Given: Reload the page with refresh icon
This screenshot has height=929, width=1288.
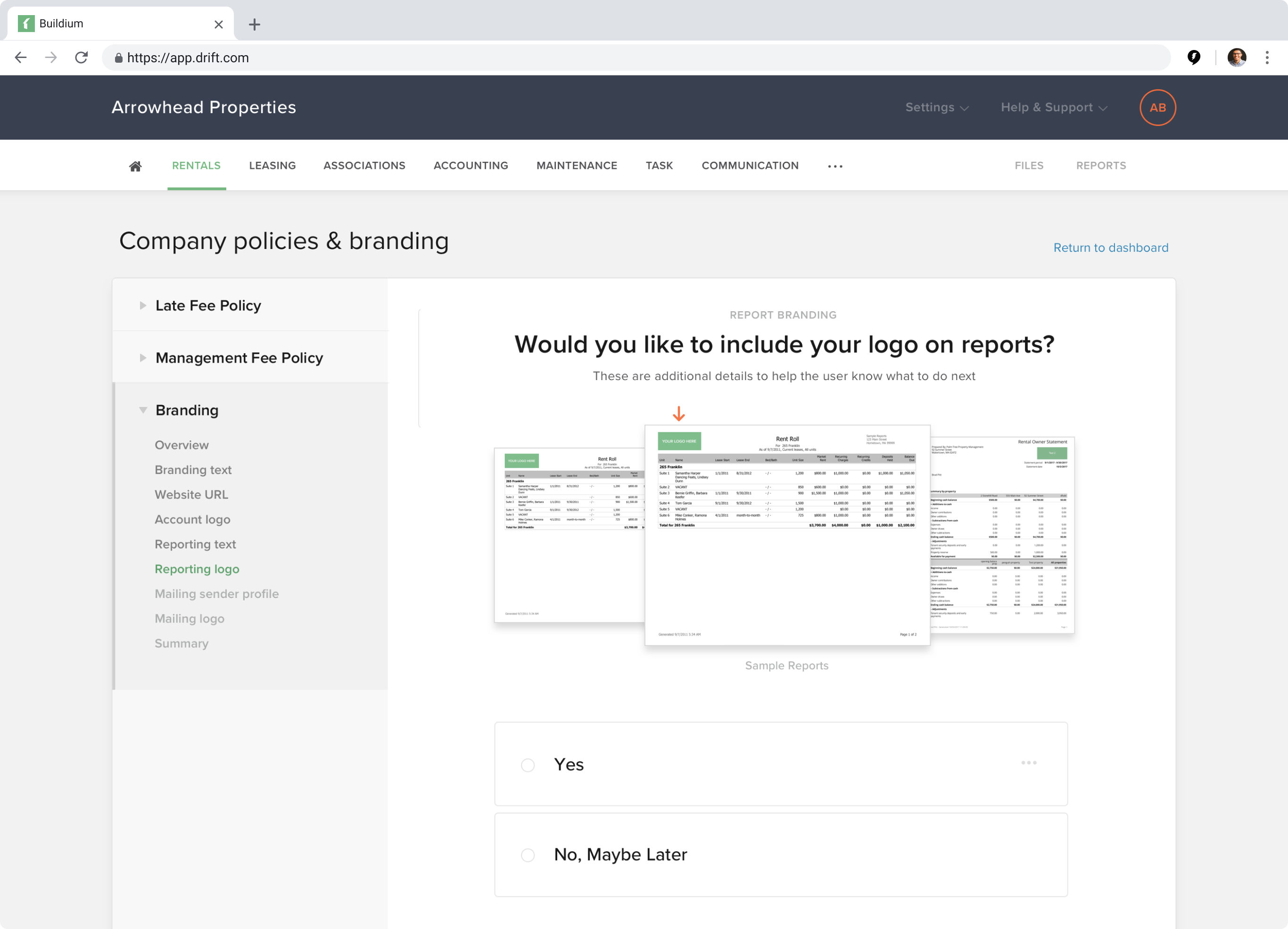Looking at the screenshot, I should 82,58.
